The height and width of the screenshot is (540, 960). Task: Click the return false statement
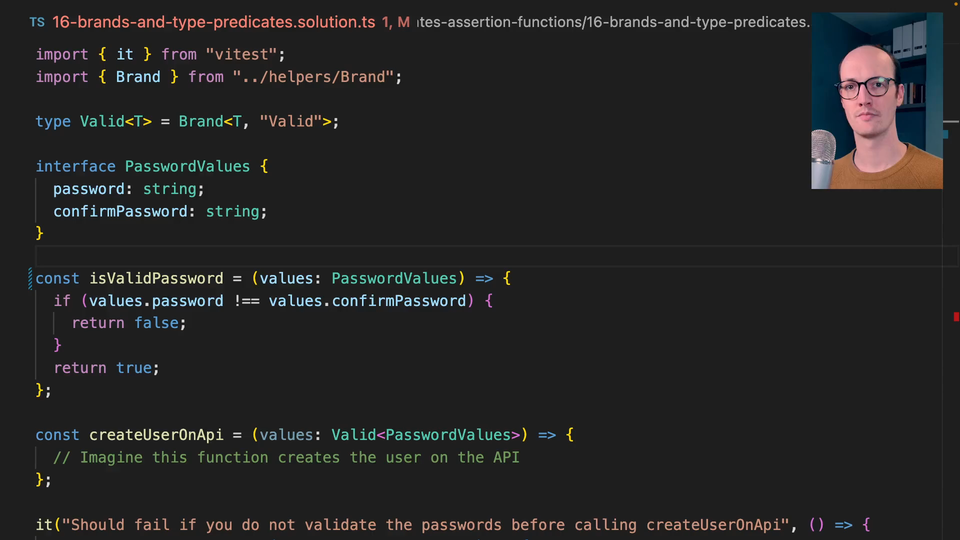point(128,323)
